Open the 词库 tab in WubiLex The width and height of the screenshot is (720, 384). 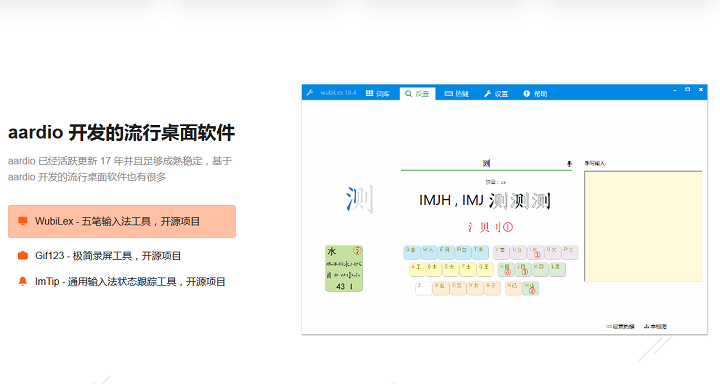click(x=378, y=94)
